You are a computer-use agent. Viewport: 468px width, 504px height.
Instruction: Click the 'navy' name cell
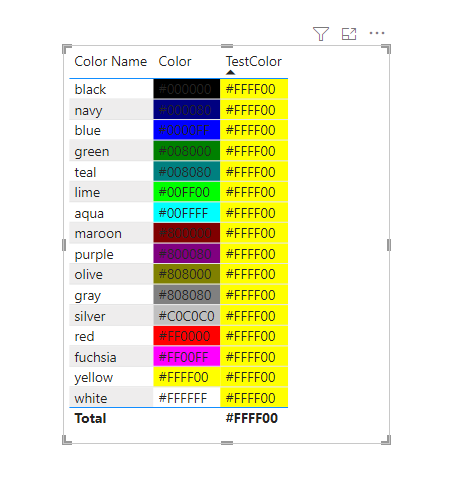pos(111,110)
